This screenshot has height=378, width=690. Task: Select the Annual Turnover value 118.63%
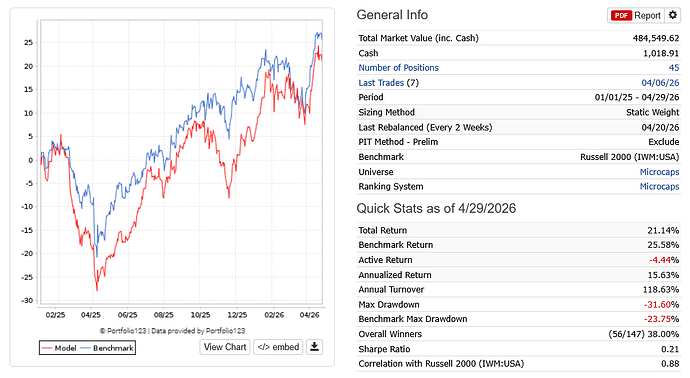point(661,290)
